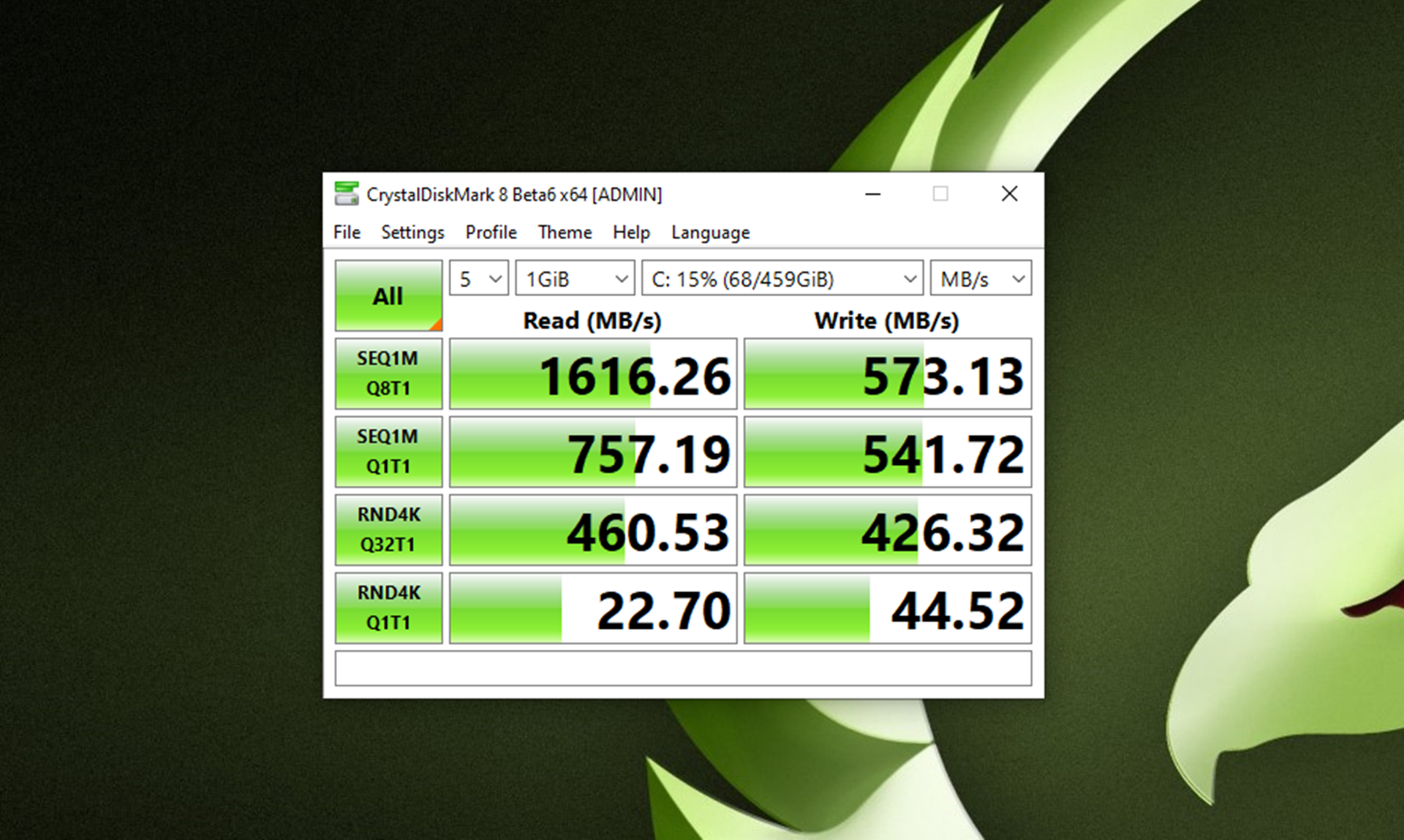Click the 1616.26 read result
The width and height of the screenshot is (1404, 840).
click(x=593, y=374)
